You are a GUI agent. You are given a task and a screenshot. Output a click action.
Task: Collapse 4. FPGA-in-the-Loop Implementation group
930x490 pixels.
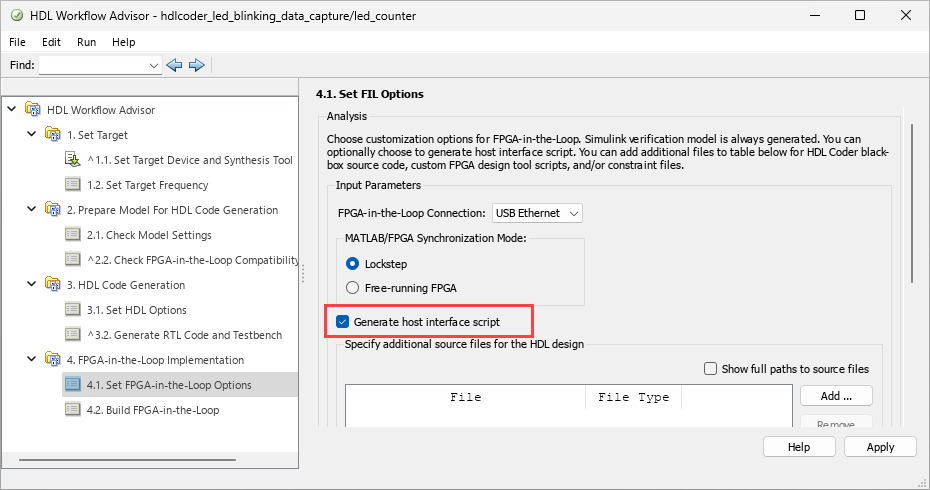point(31,359)
